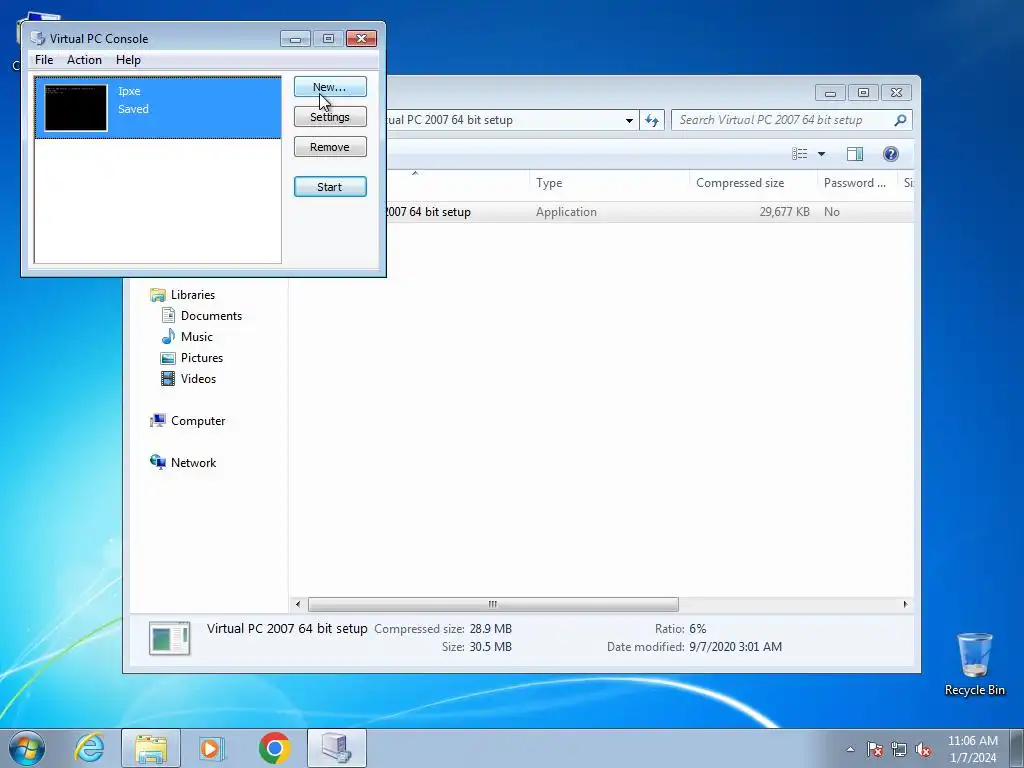Viewport: 1024px width, 768px height.
Task: Click the Videos film icon in navigation pane
Action: 168,378
